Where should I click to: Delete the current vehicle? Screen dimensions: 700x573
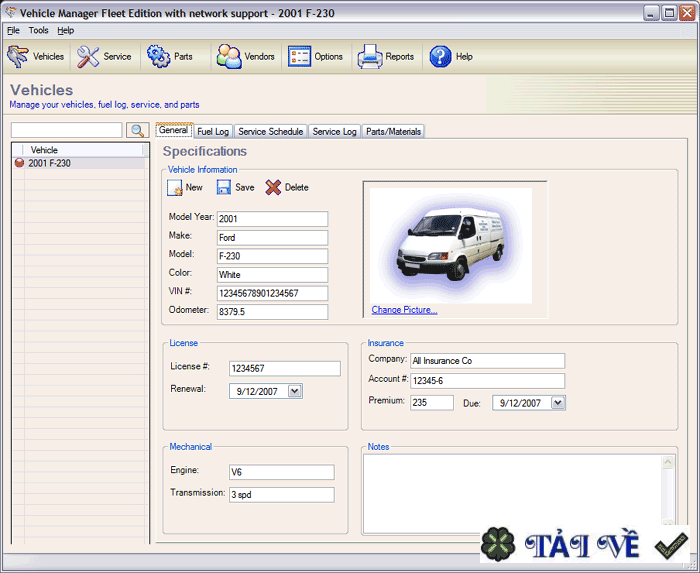coord(287,188)
